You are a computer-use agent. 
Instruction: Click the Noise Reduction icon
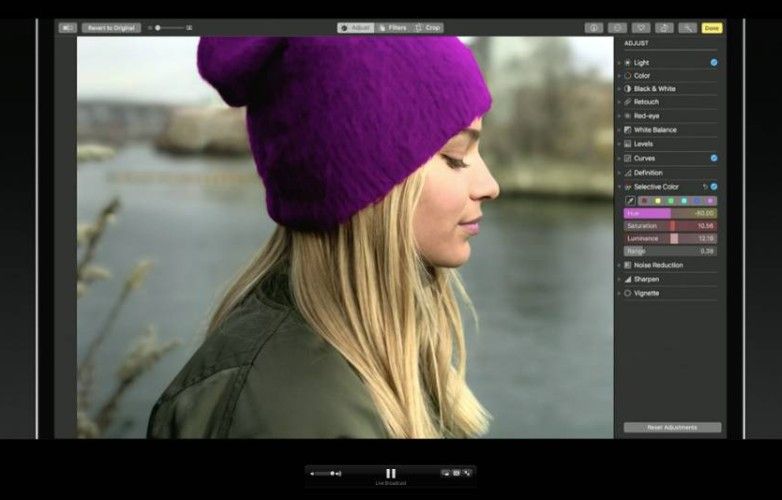[627, 265]
